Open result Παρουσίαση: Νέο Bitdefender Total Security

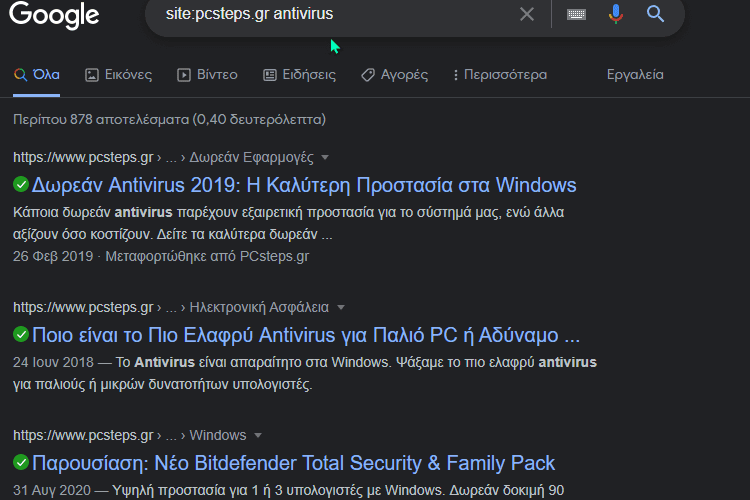293,463
